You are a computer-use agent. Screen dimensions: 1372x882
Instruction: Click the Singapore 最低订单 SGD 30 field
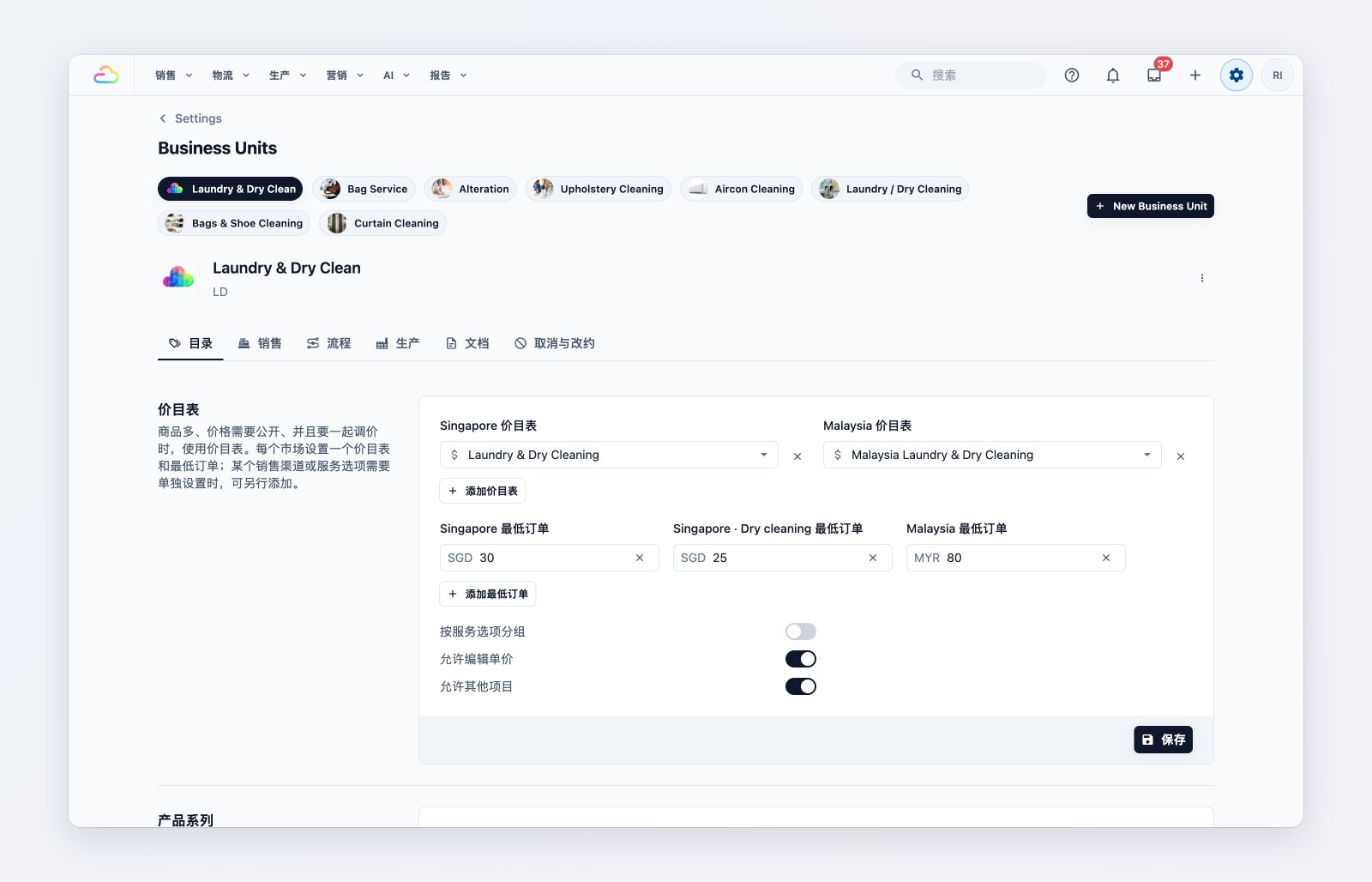(x=550, y=558)
